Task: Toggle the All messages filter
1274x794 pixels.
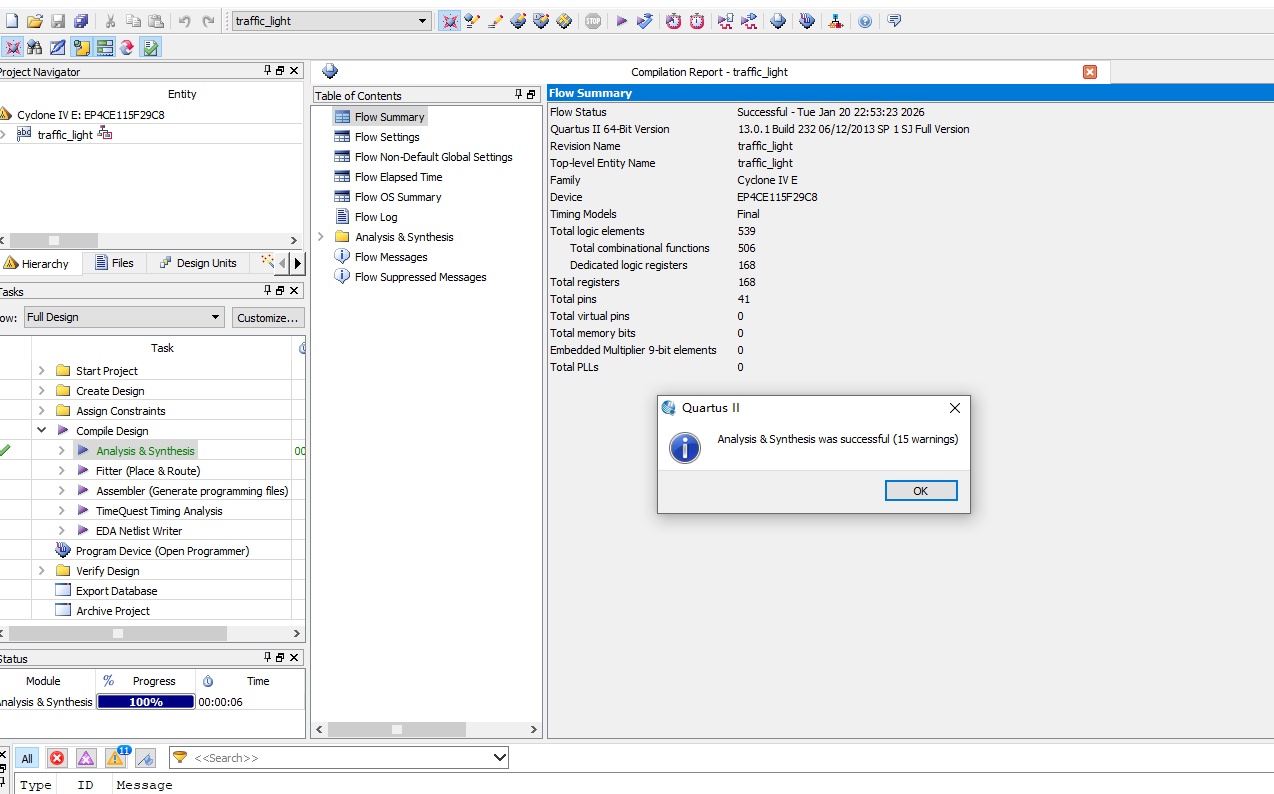Action: [x=27, y=758]
